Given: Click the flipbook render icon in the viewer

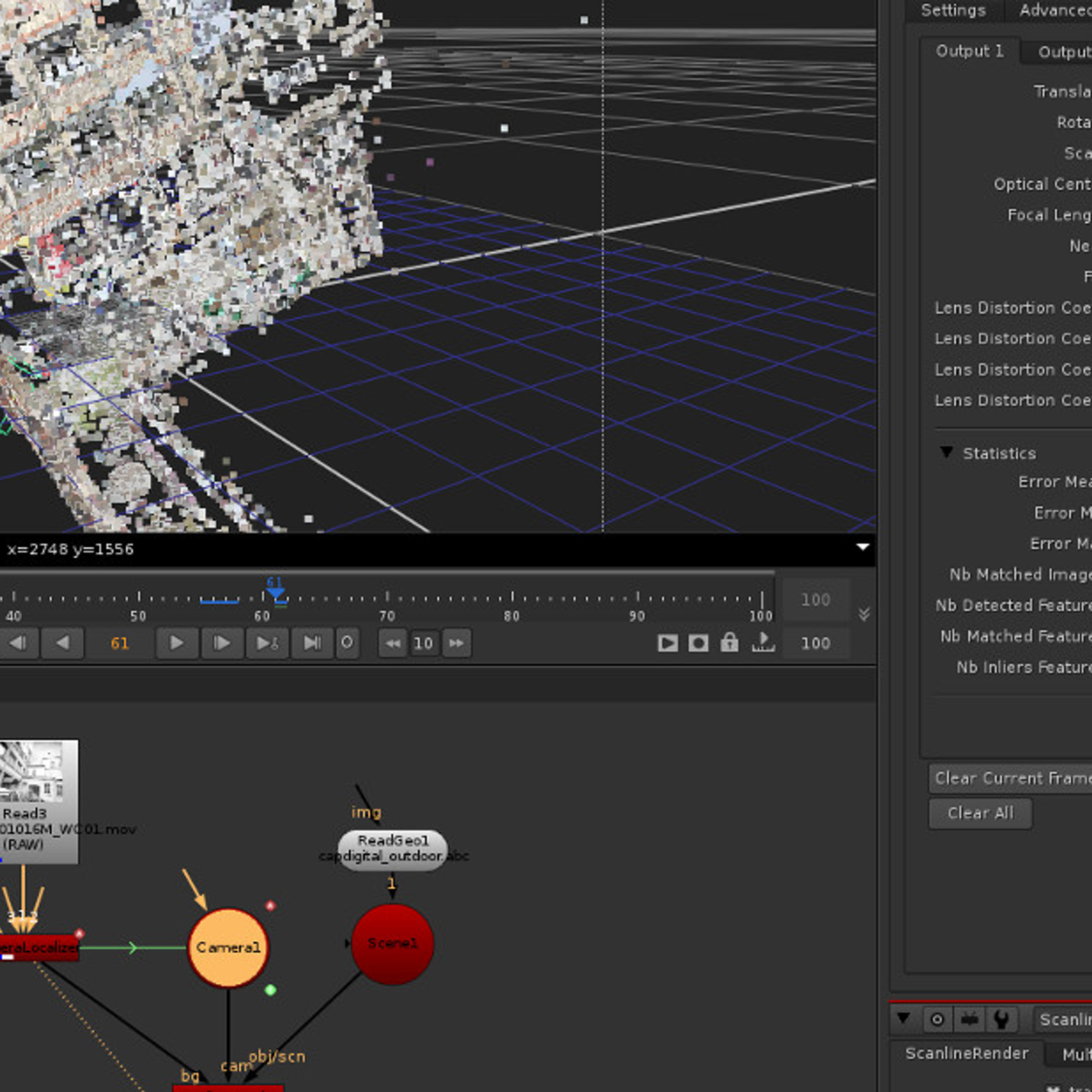Looking at the screenshot, I should click(x=667, y=643).
